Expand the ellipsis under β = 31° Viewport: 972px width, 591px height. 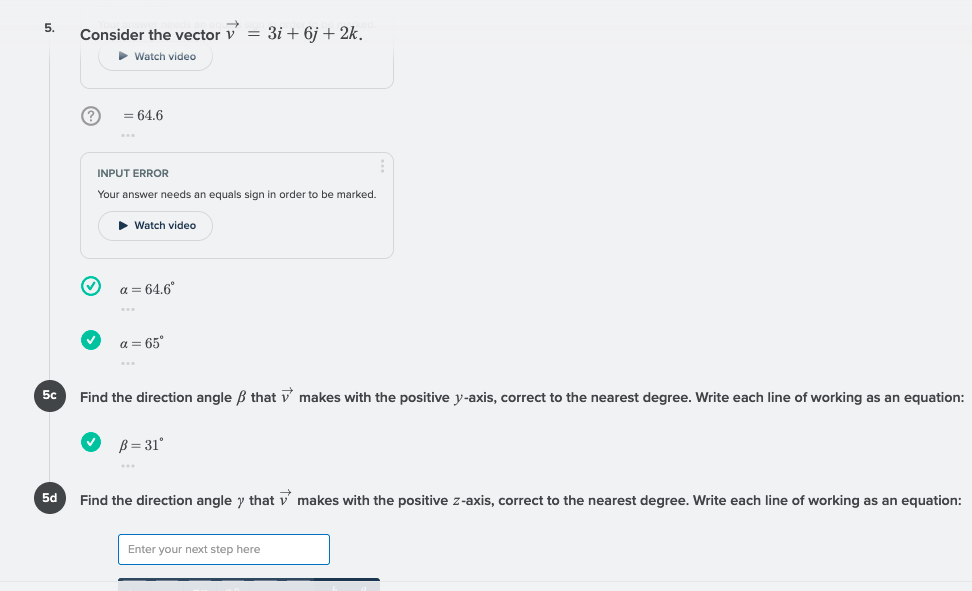click(x=128, y=465)
